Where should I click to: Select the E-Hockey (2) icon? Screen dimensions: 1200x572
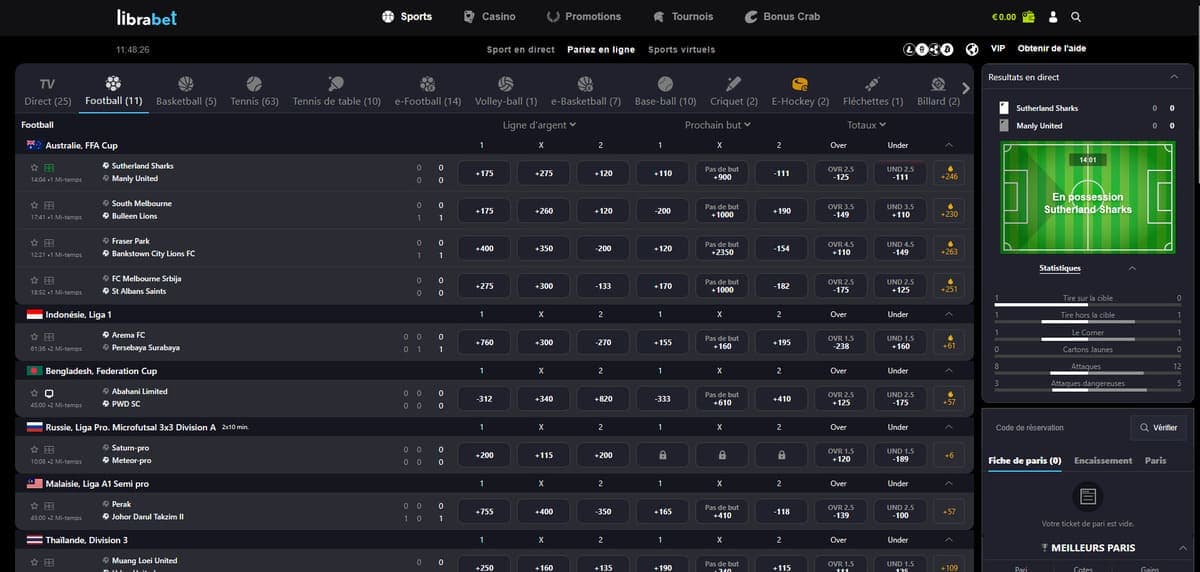800,84
